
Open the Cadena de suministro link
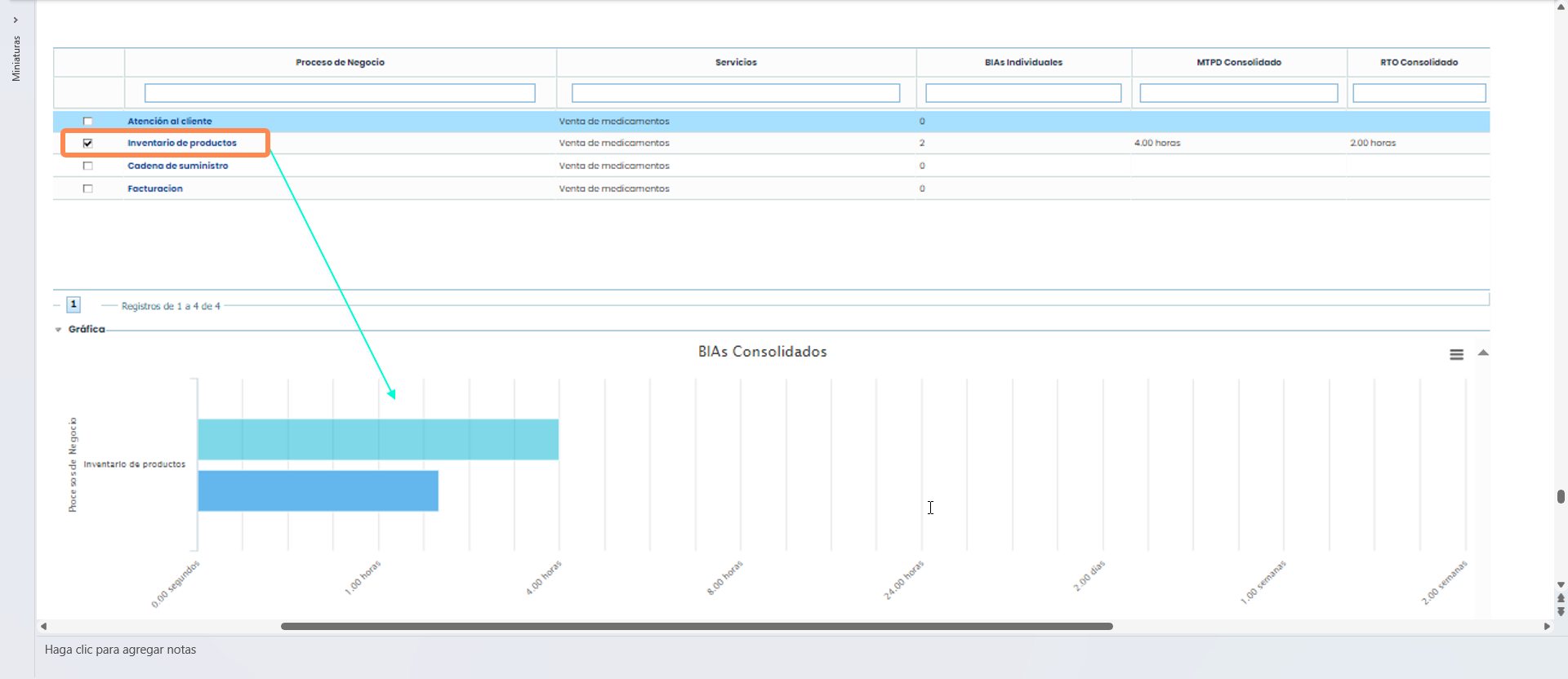click(x=177, y=166)
